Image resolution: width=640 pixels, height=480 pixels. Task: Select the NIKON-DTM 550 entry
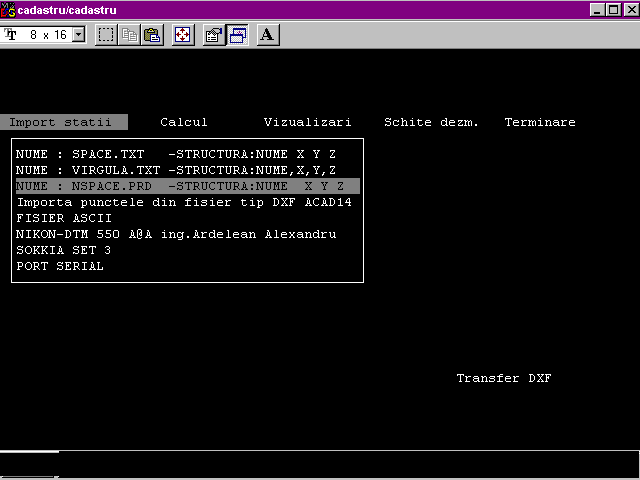(176, 234)
